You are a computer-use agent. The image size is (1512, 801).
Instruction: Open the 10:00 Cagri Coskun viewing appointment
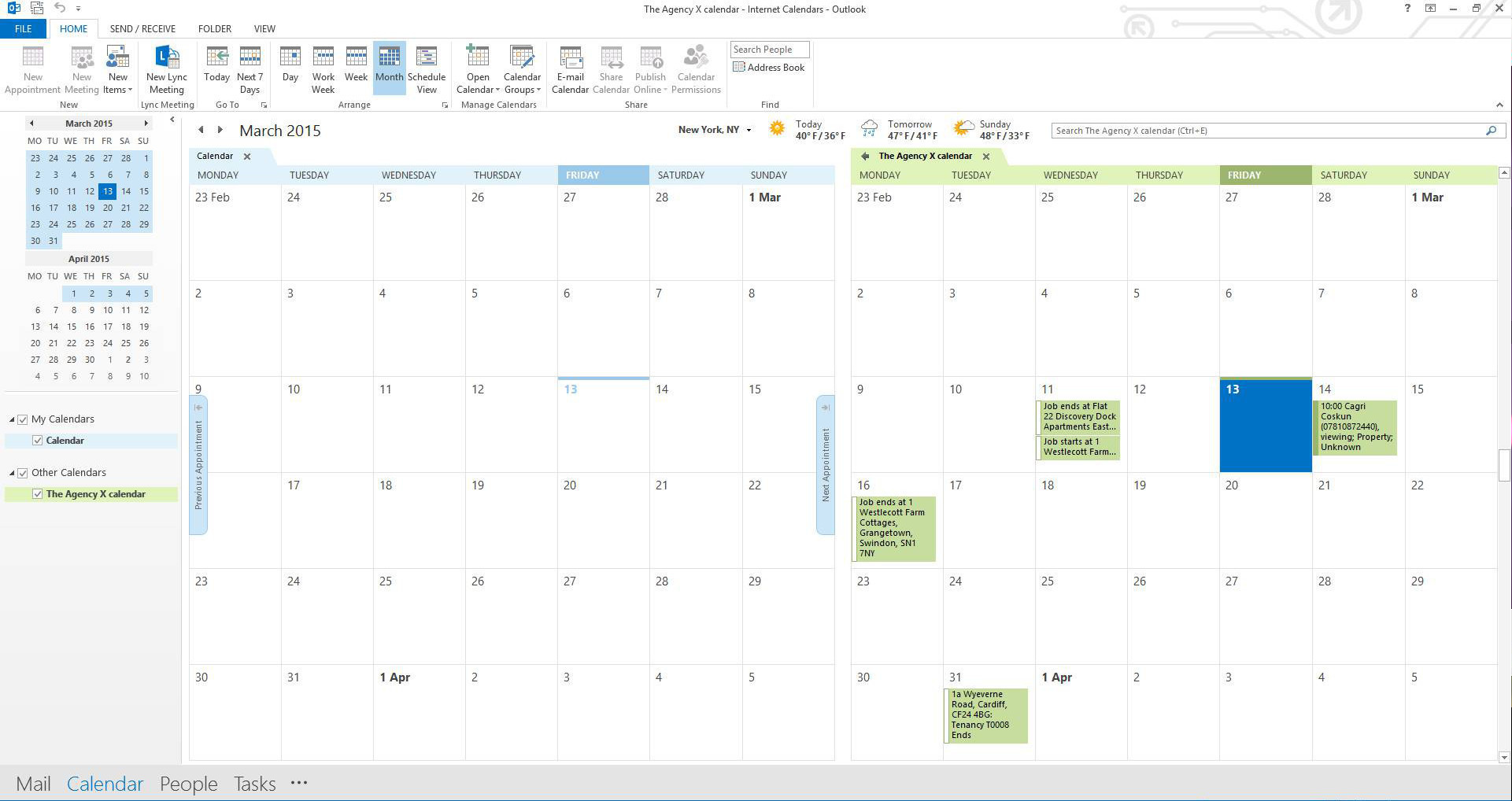click(x=1355, y=427)
